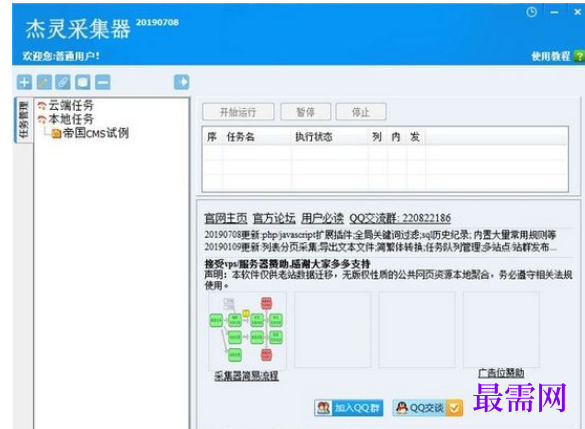Click the 加入QQ群 button
585x429 pixels.
tap(349, 408)
